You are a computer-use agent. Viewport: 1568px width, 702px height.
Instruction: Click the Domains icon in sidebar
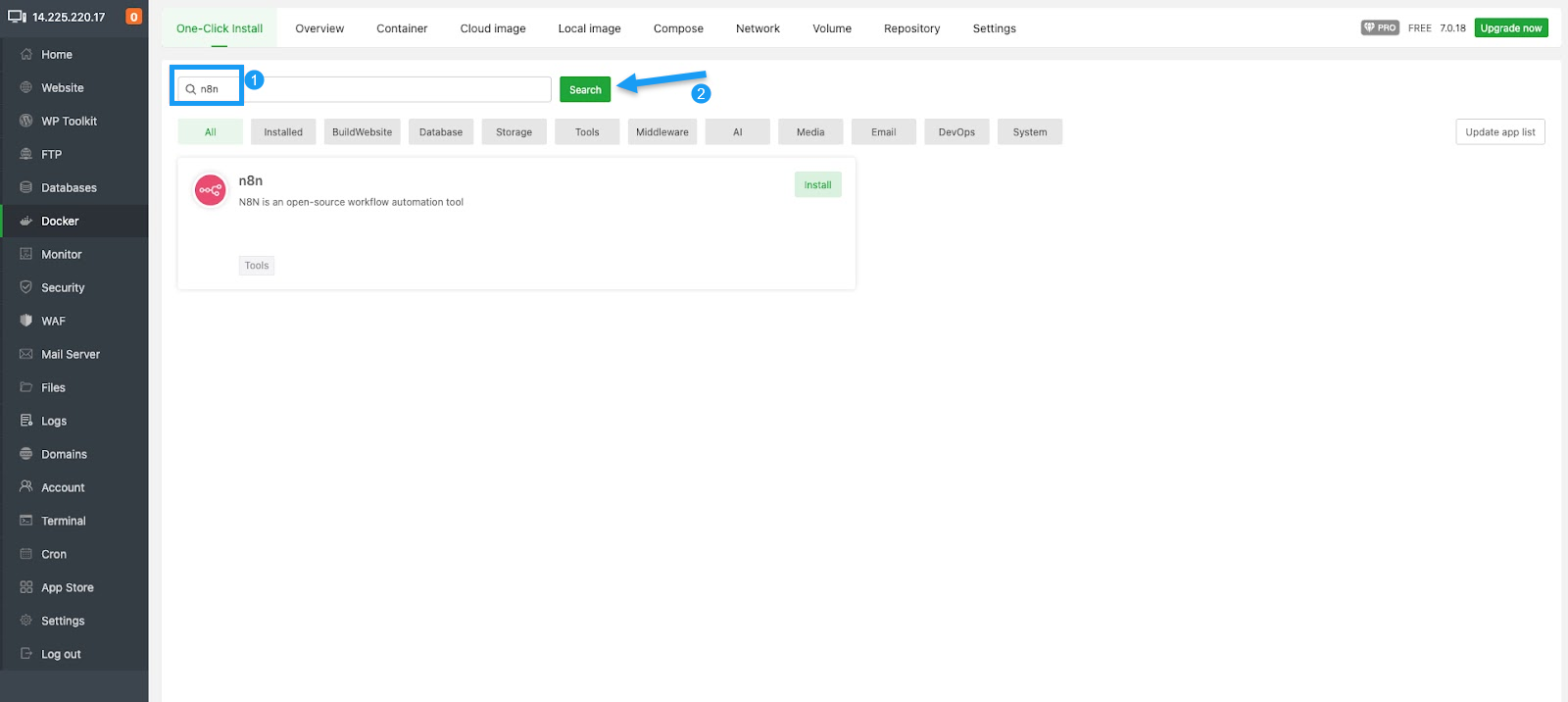[x=26, y=454]
